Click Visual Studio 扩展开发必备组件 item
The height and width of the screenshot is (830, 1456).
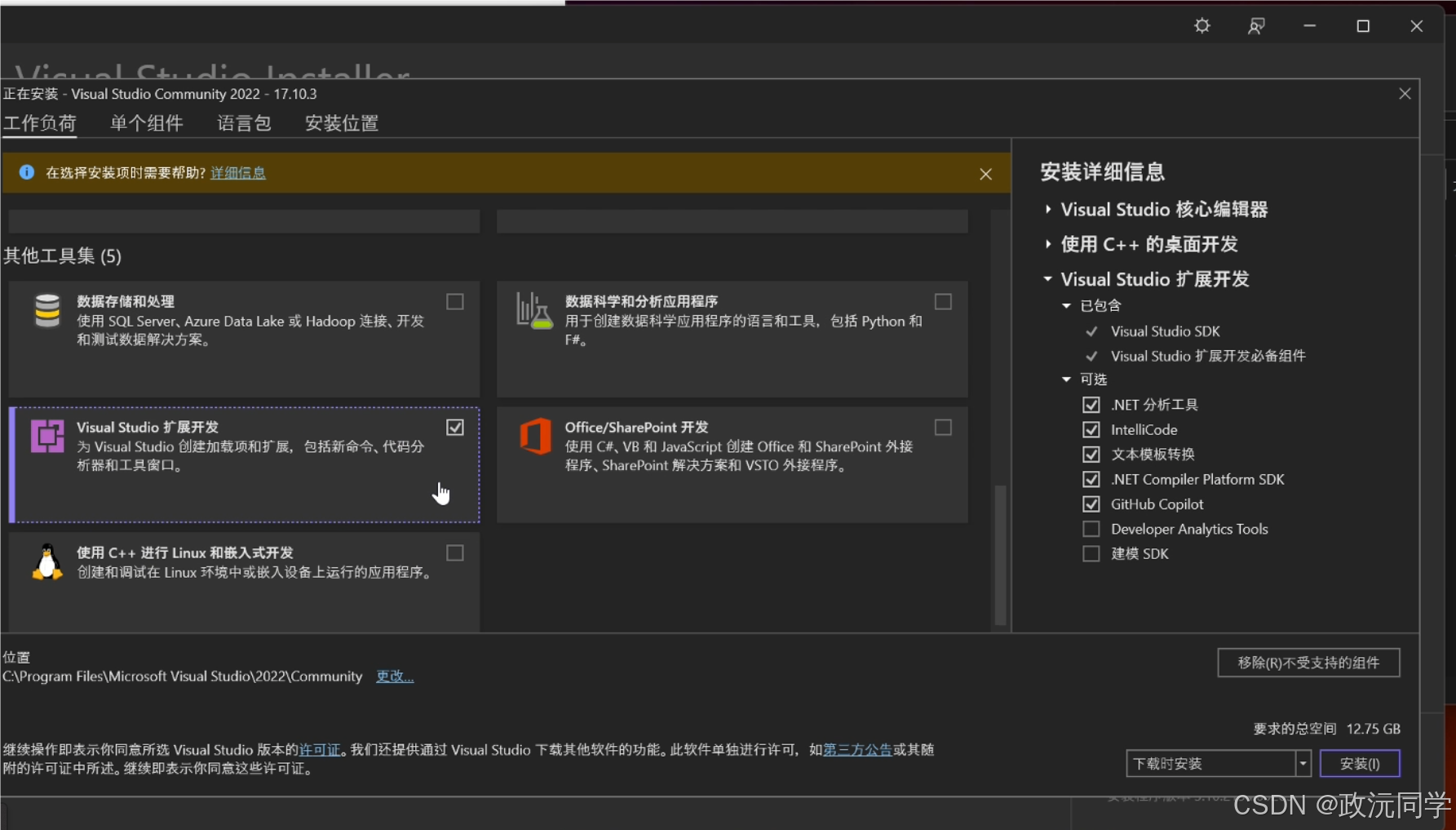point(1208,356)
